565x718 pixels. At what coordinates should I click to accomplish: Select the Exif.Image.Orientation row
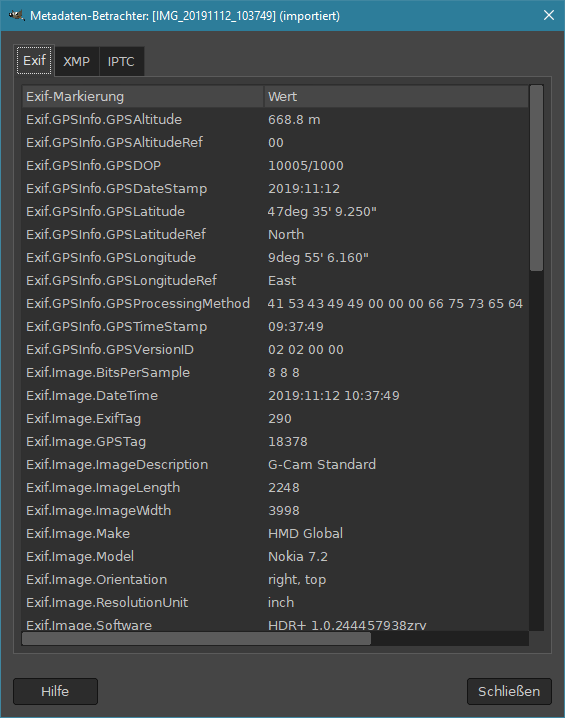[x=275, y=579]
